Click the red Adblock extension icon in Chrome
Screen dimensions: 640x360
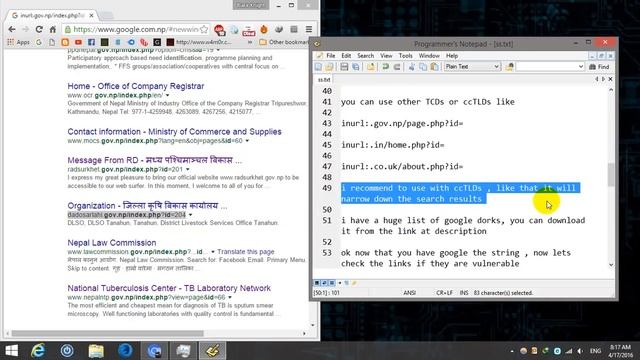click(219, 30)
